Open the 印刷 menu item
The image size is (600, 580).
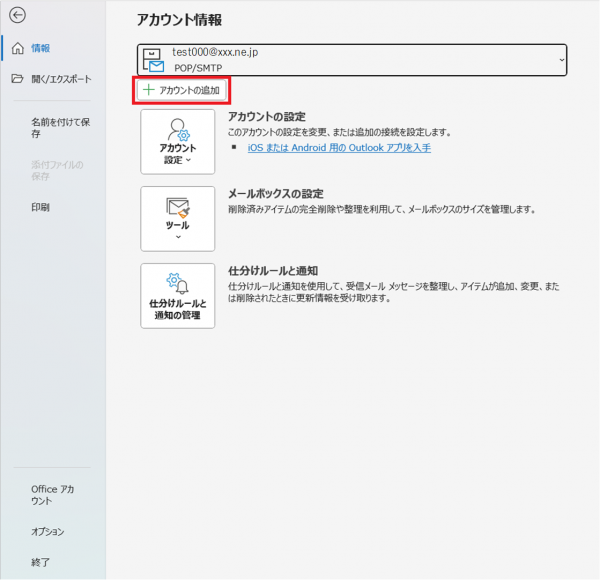(x=40, y=207)
